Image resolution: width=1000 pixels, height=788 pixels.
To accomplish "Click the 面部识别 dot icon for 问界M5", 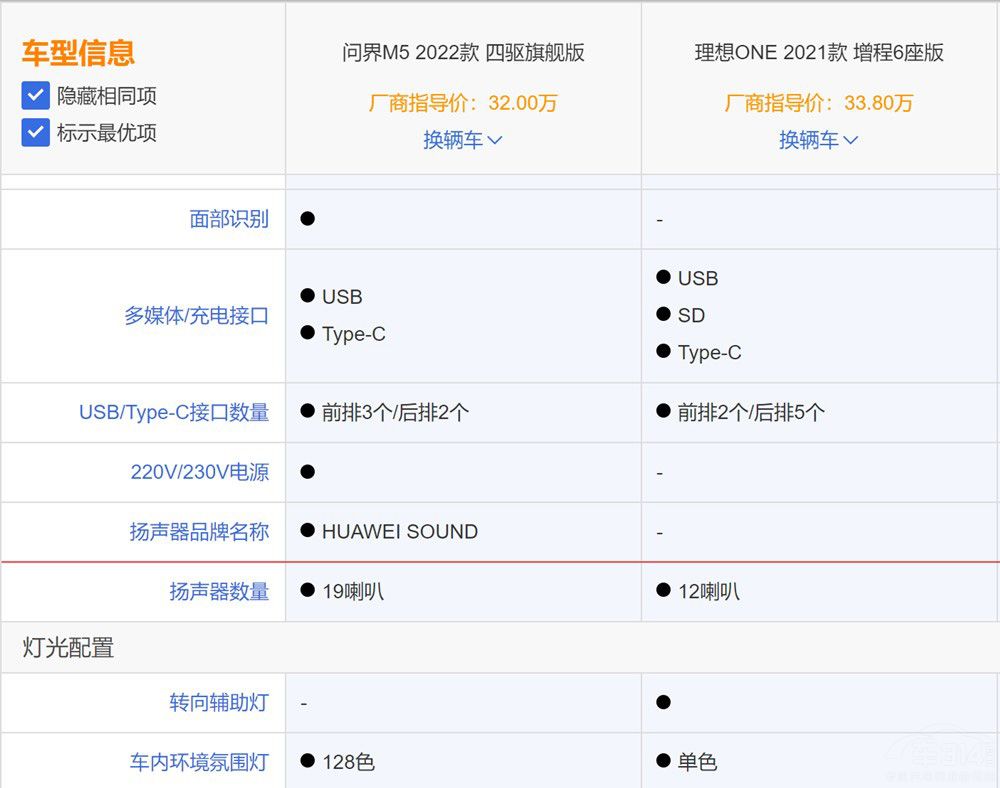I will tap(308, 218).
